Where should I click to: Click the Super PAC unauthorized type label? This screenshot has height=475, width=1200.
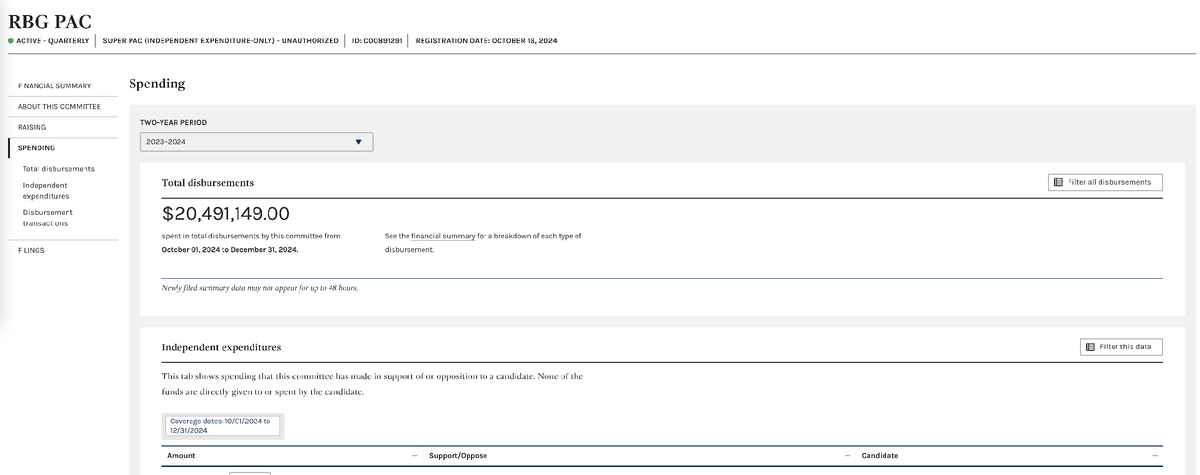click(x=221, y=41)
